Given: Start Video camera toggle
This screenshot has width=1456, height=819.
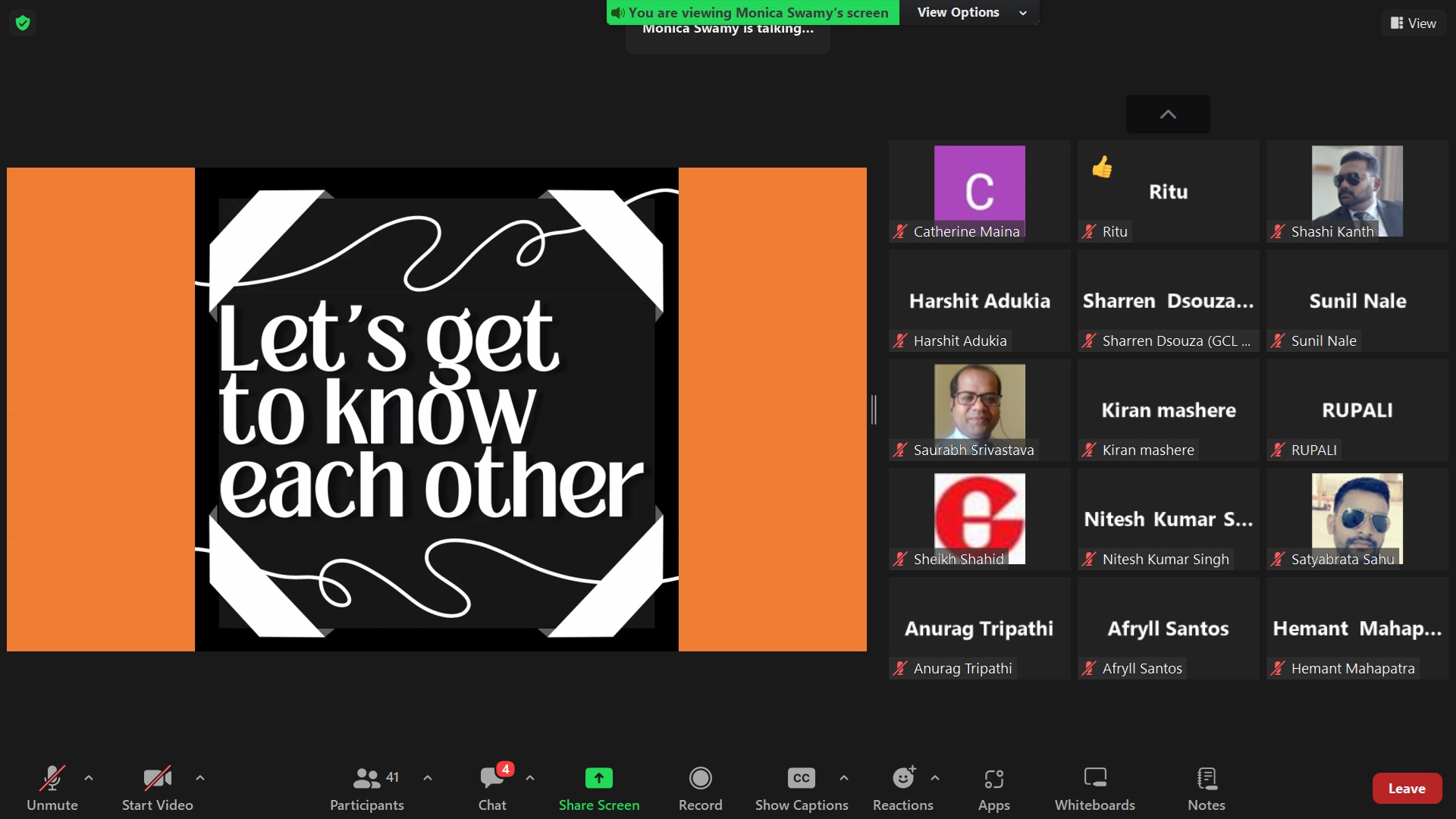Looking at the screenshot, I should click(x=157, y=779).
